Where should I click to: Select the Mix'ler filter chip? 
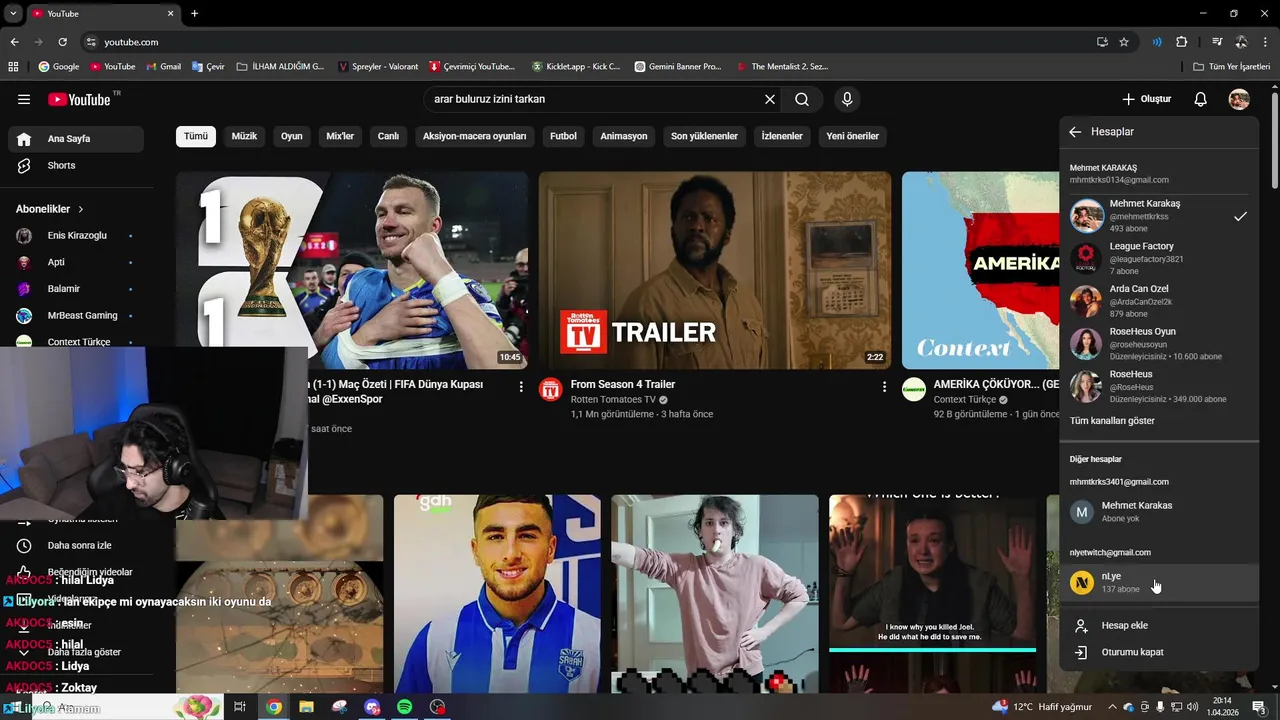[x=340, y=136]
